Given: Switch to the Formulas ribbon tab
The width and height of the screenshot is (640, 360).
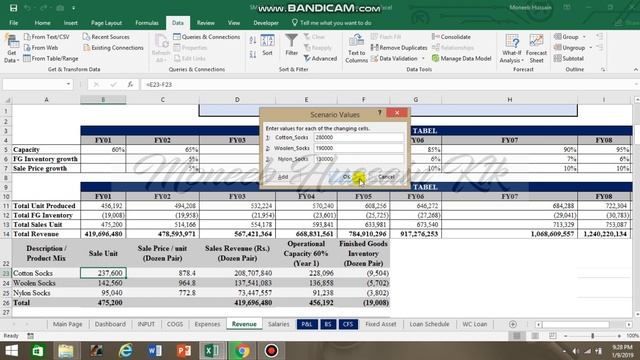Looking at the screenshot, I should (x=147, y=23).
